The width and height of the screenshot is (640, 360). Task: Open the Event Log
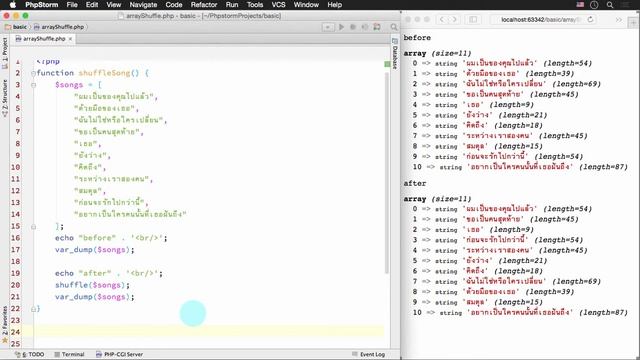coord(369,354)
